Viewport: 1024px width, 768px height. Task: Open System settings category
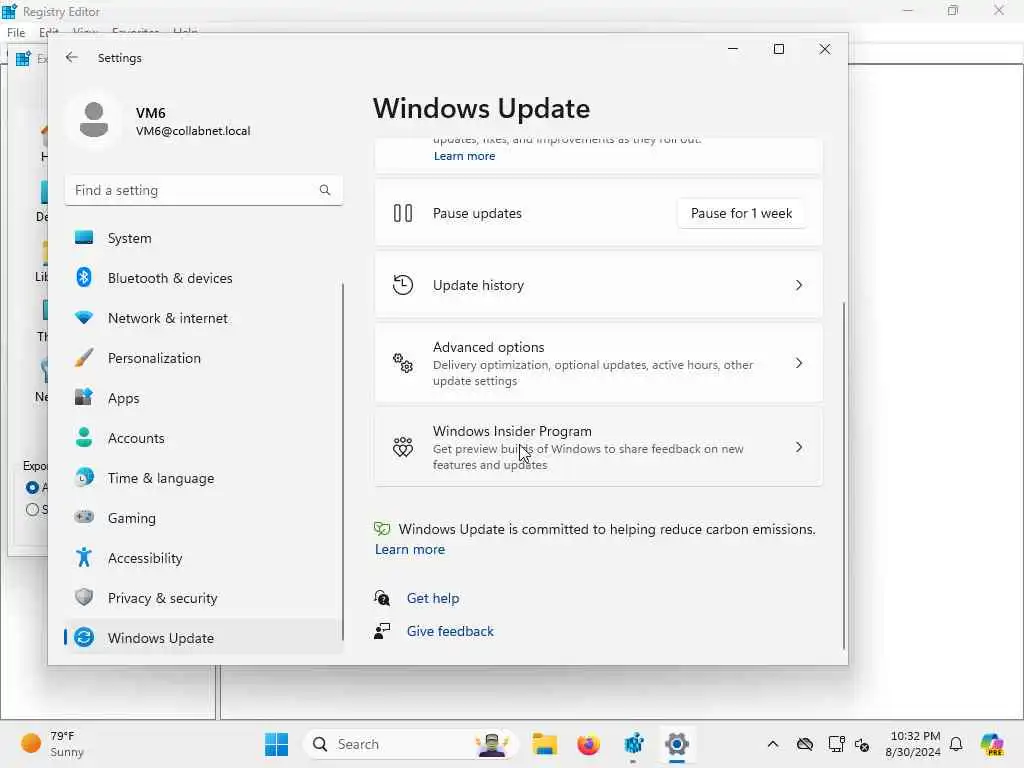coord(204,238)
